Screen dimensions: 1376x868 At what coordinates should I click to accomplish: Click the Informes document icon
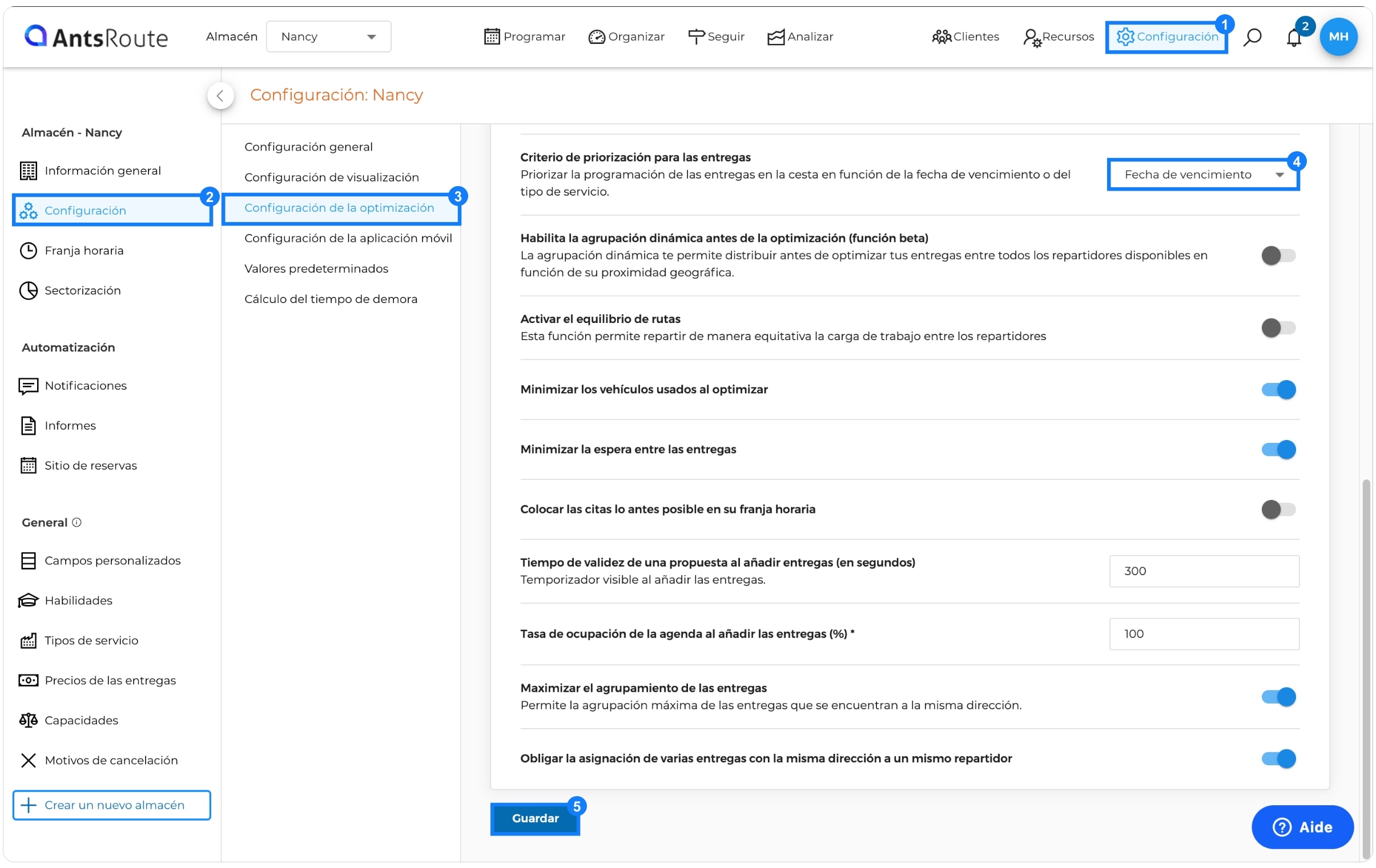coord(29,425)
